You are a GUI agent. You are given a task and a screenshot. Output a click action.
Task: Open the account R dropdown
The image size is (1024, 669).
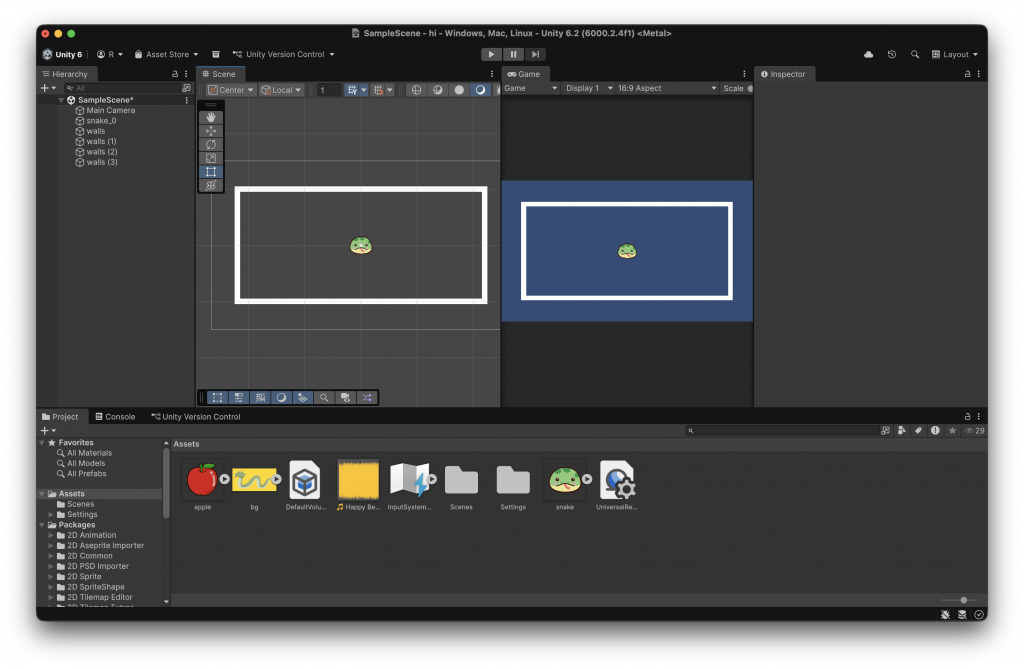click(x=110, y=54)
